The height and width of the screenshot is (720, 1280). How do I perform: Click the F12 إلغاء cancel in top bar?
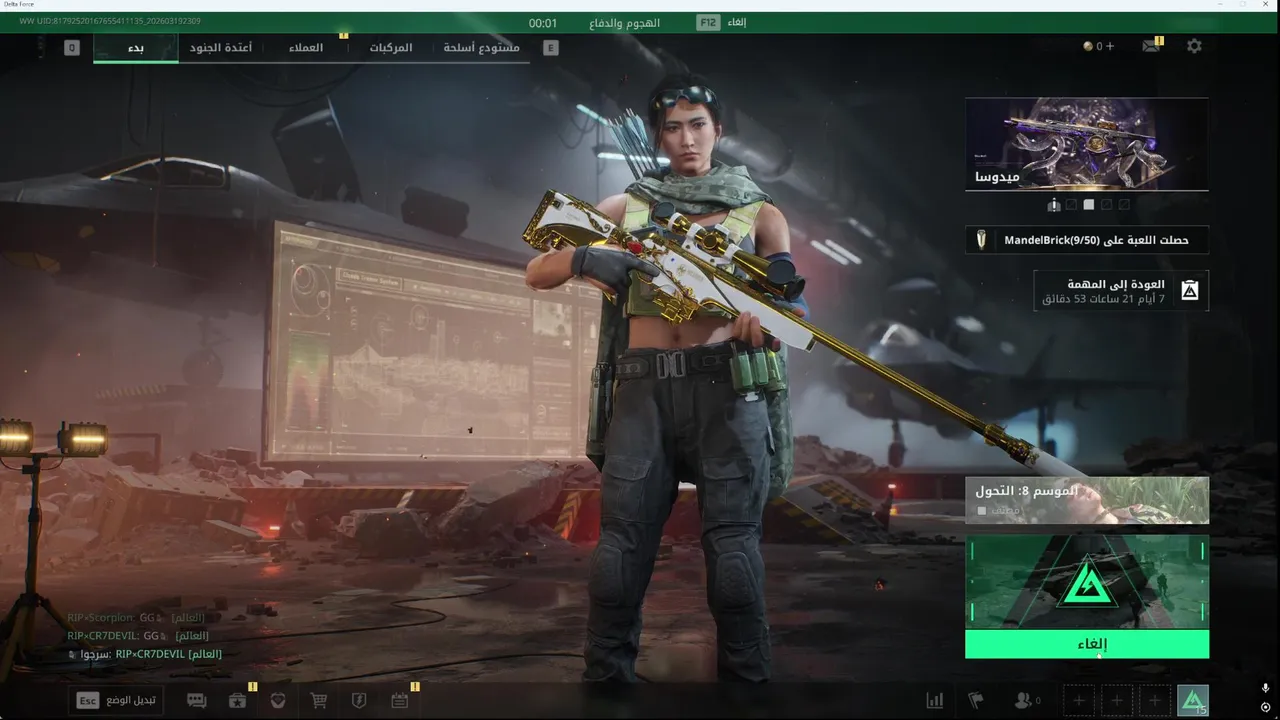point(722,22)
